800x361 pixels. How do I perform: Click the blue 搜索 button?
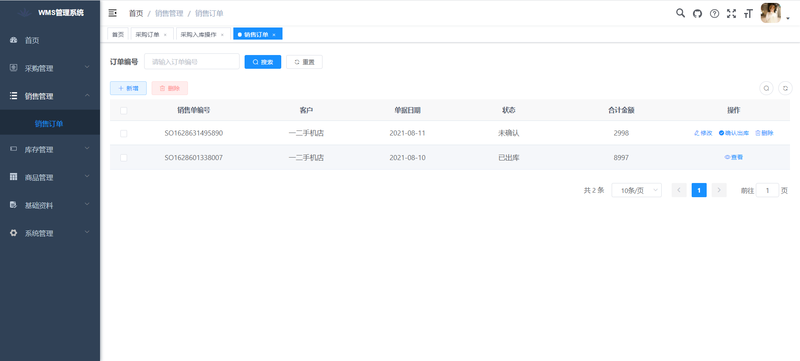point(263,62)
